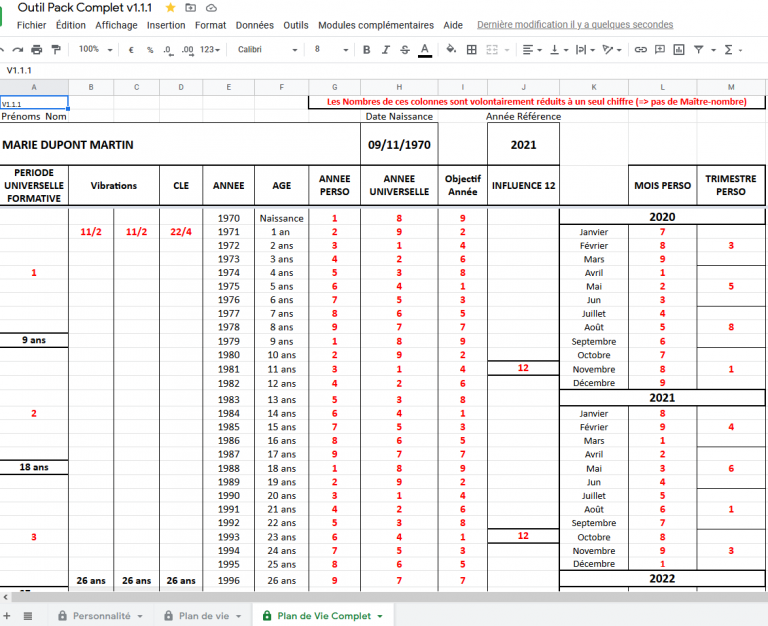Toggle strikethrough formatting
The width and height of the screenshot is (768, 626).
(x=405, y=49)
